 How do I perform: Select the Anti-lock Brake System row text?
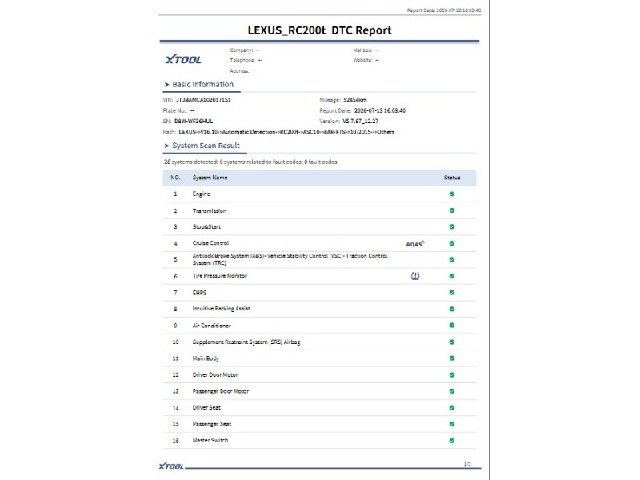coord(290,260)
